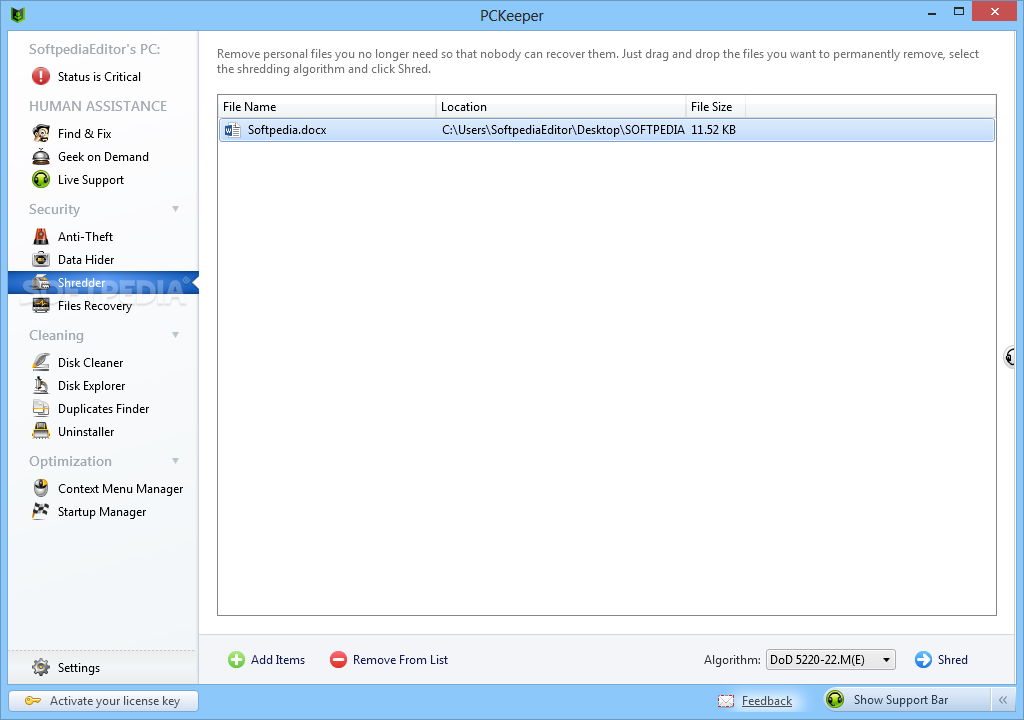
Task: Open the Find & Fix icon
Action: pyautogui.click(x=40, y=133)
